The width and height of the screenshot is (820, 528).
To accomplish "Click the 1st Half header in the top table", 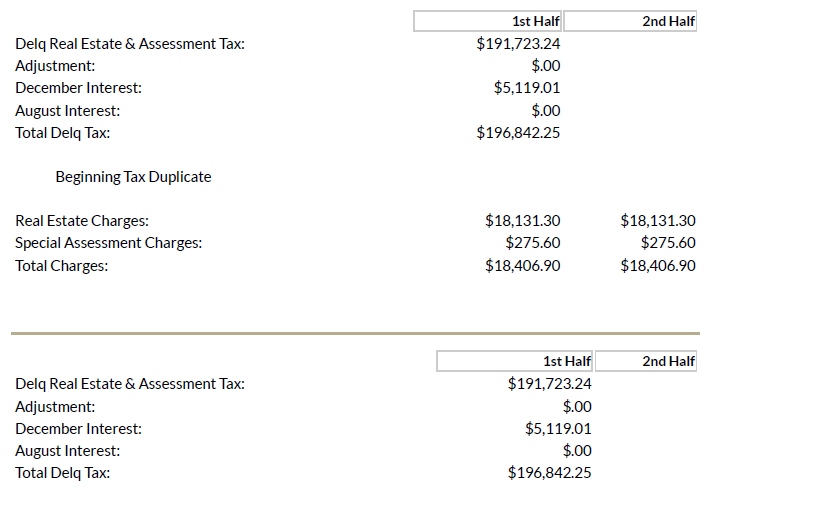I will 535,21.
